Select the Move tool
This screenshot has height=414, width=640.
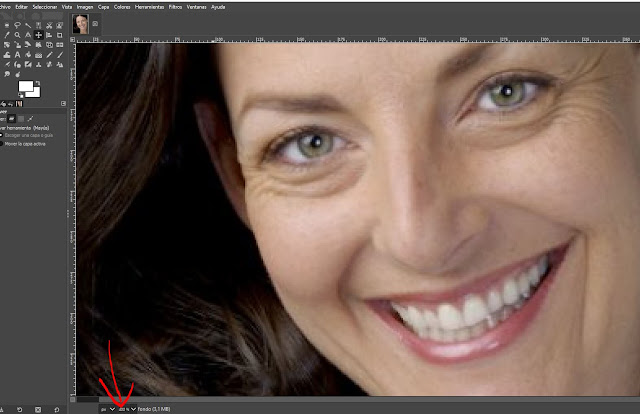coord(38,35)
